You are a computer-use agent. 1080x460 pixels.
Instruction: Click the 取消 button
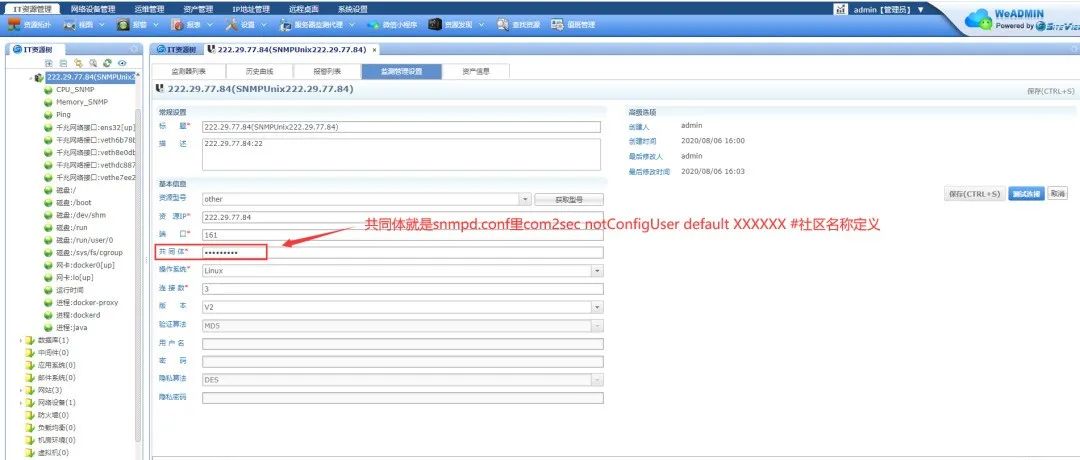(1057, 194)
